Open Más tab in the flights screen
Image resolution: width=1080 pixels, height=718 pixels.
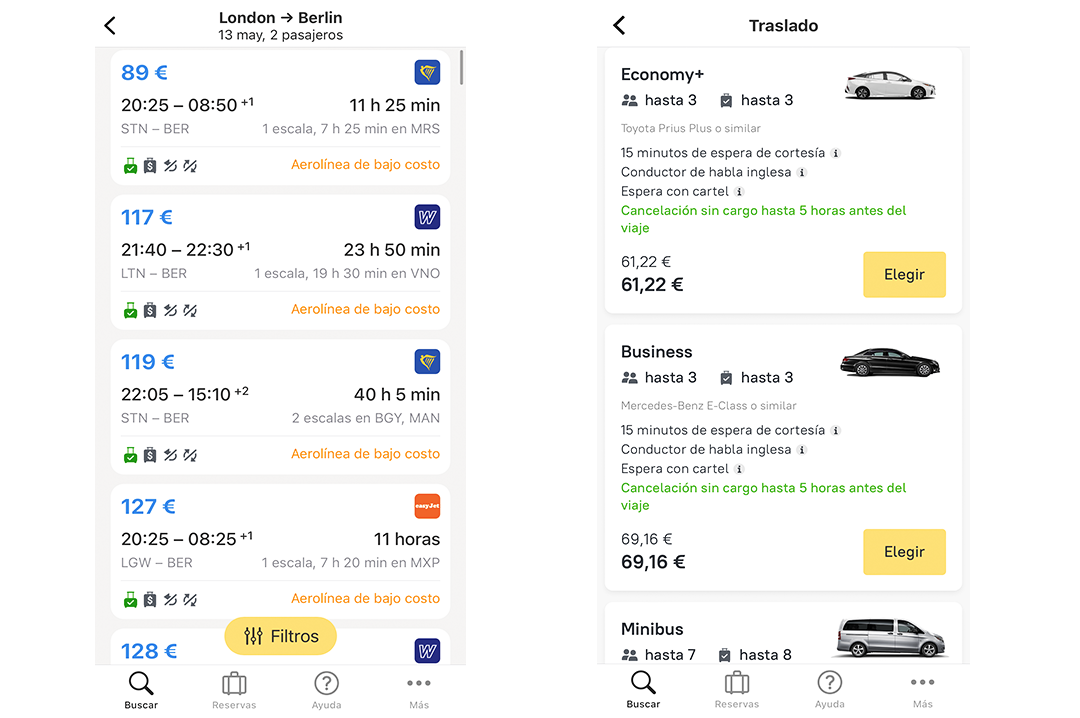click(419, 690)
